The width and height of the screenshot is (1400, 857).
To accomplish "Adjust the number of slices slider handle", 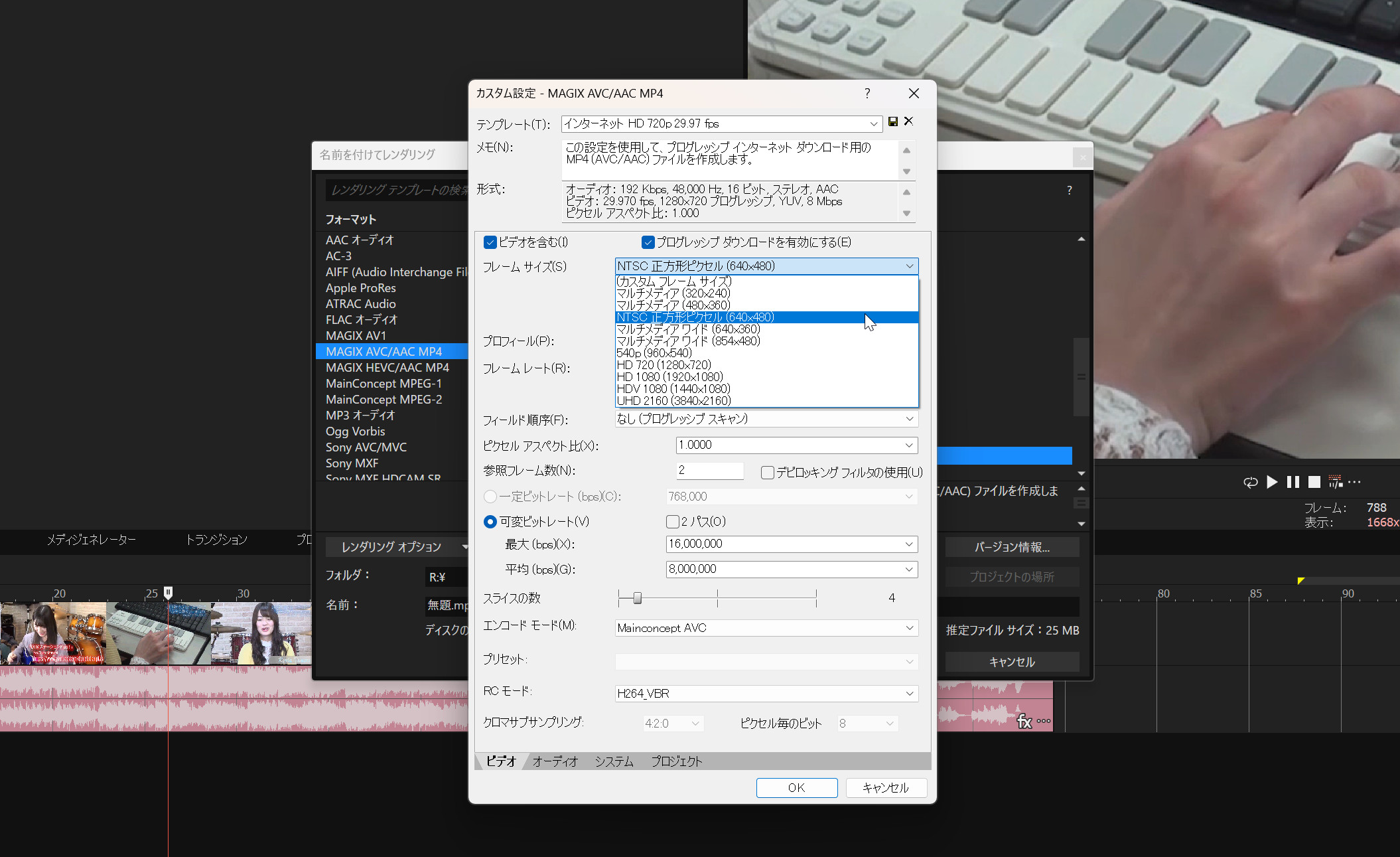I will pyautogui.click(x=638, y=599).
